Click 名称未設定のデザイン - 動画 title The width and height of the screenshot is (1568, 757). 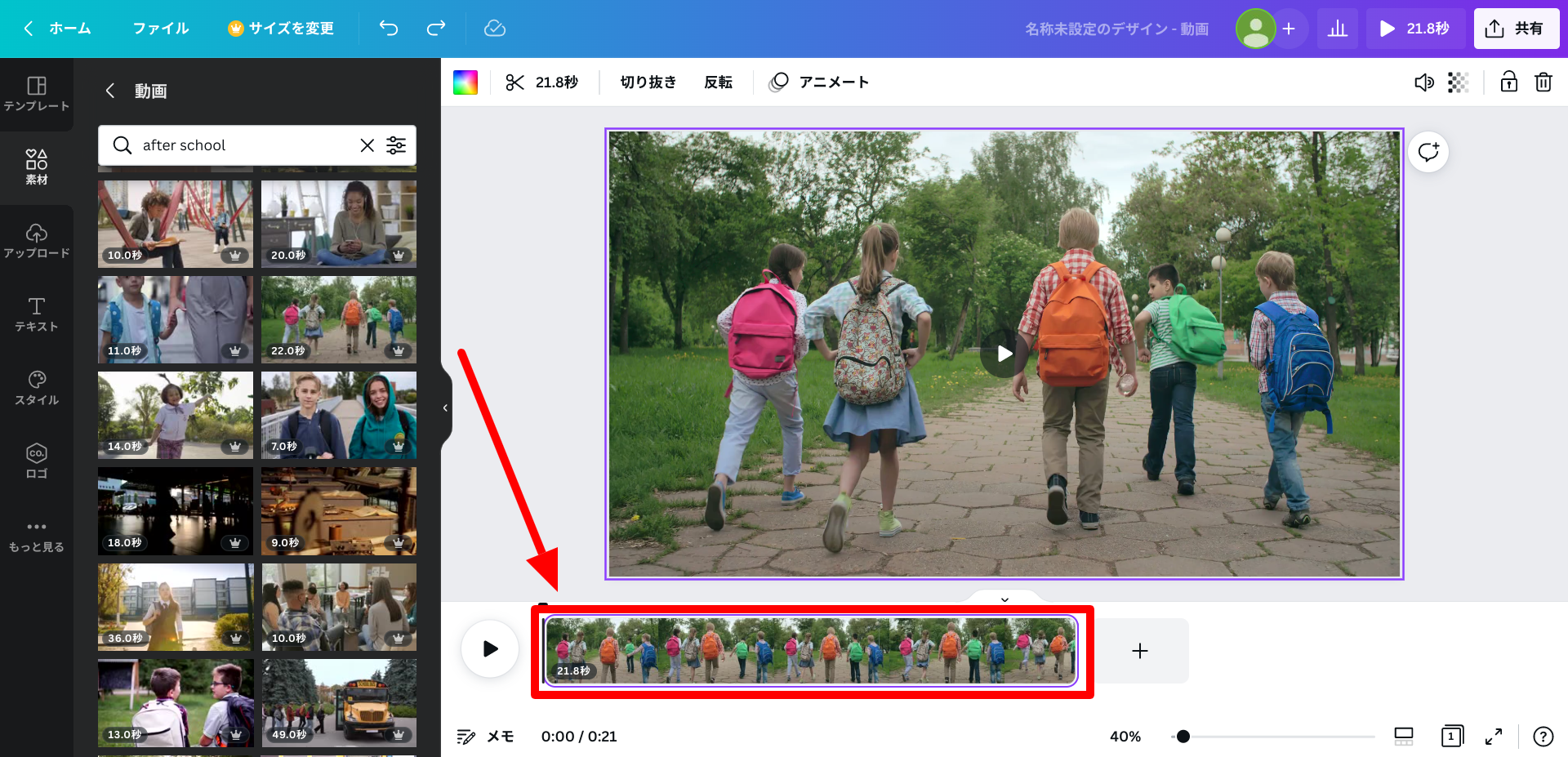point(1116,29)
